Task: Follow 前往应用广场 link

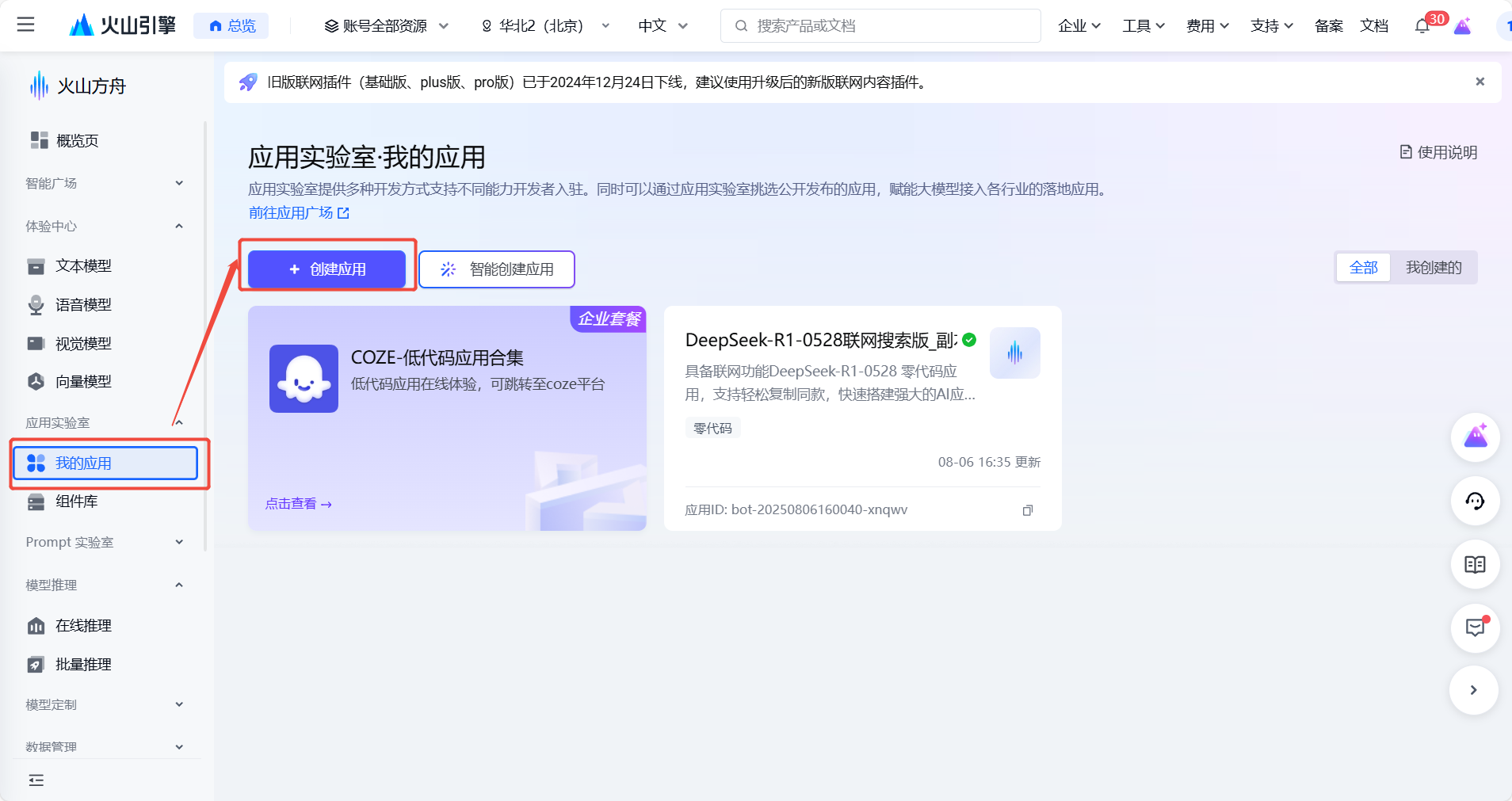Action: [x=299, y=212]
